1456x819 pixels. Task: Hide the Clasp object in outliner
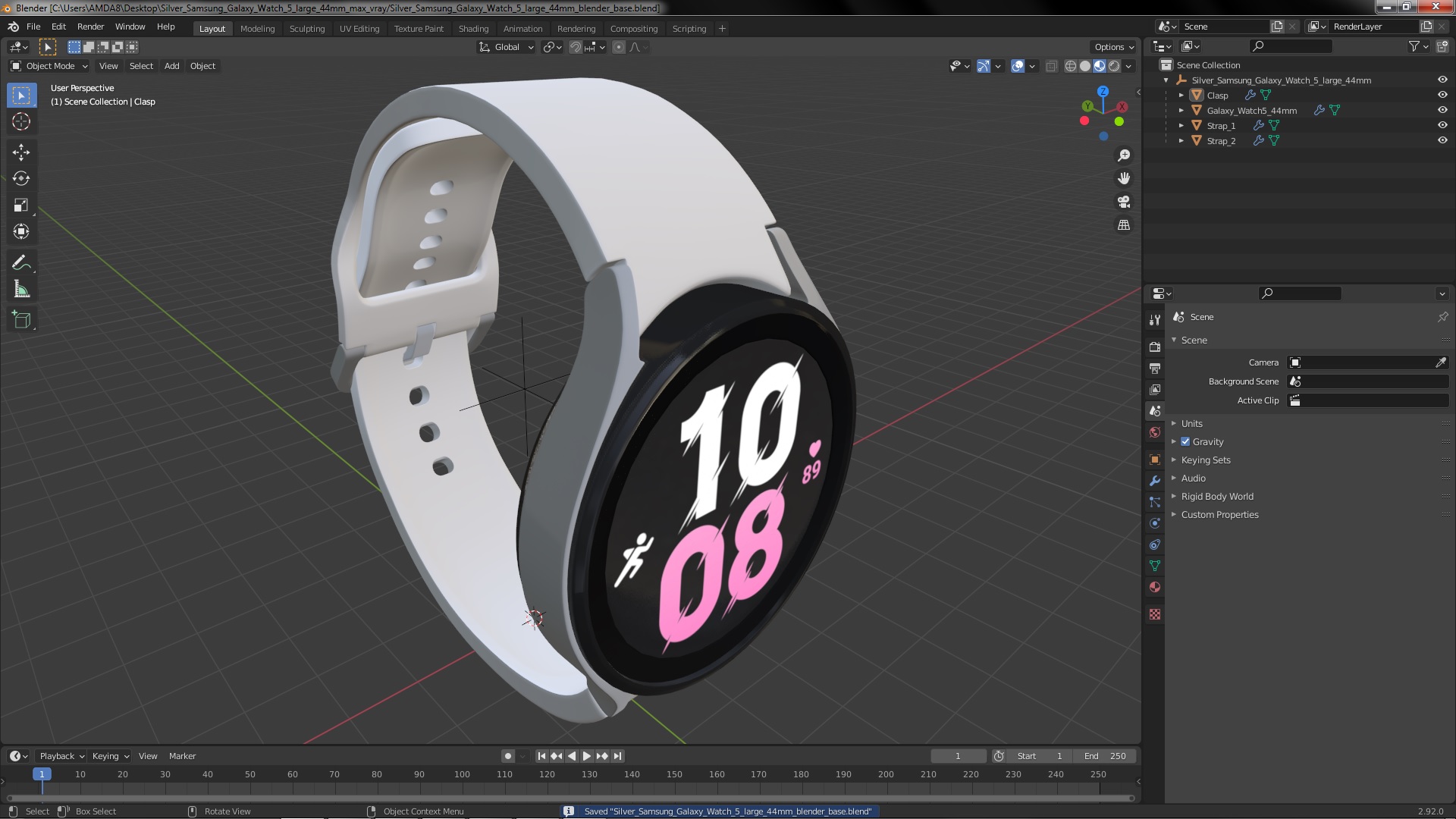coord(1442,95)
